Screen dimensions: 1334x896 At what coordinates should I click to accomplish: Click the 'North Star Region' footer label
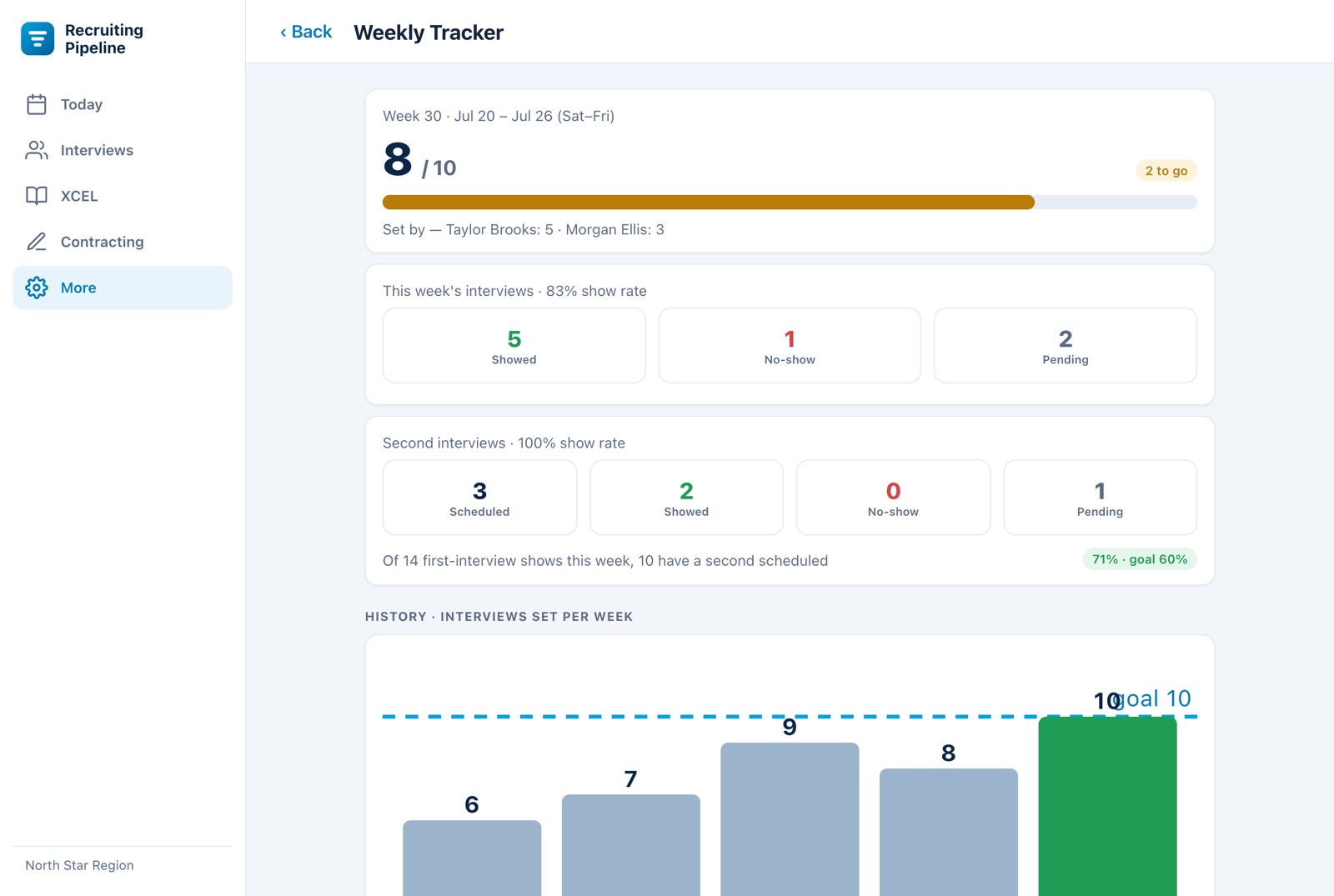(79, 865)
